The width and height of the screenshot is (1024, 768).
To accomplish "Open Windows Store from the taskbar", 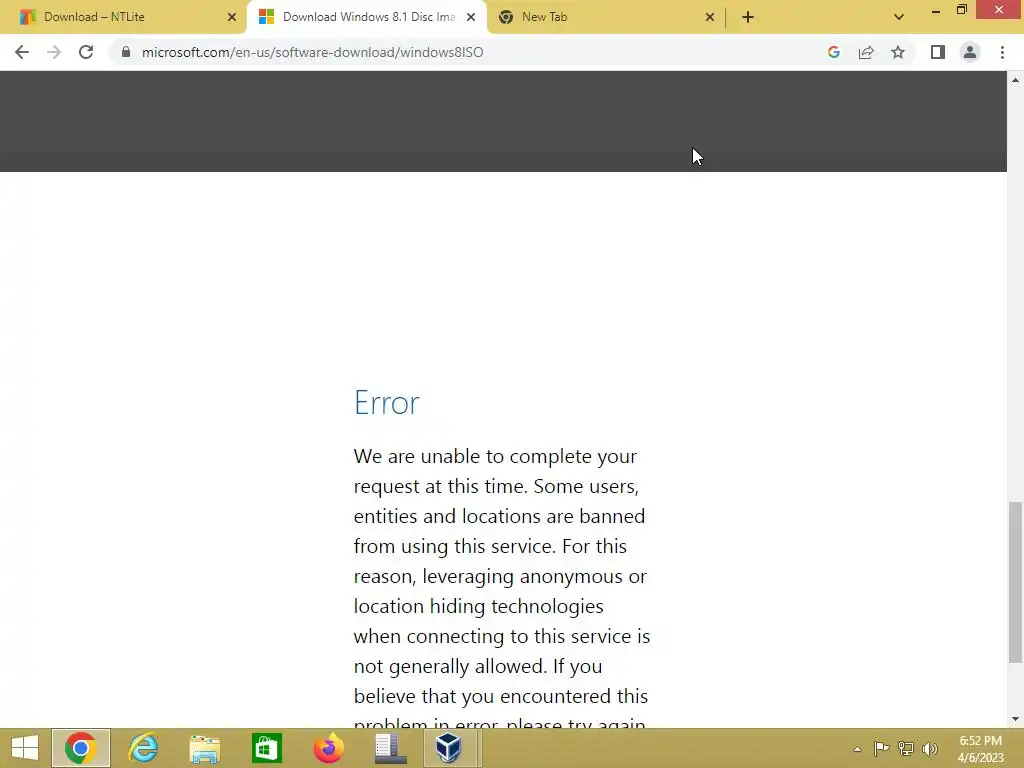I will (x=266, y=748).
